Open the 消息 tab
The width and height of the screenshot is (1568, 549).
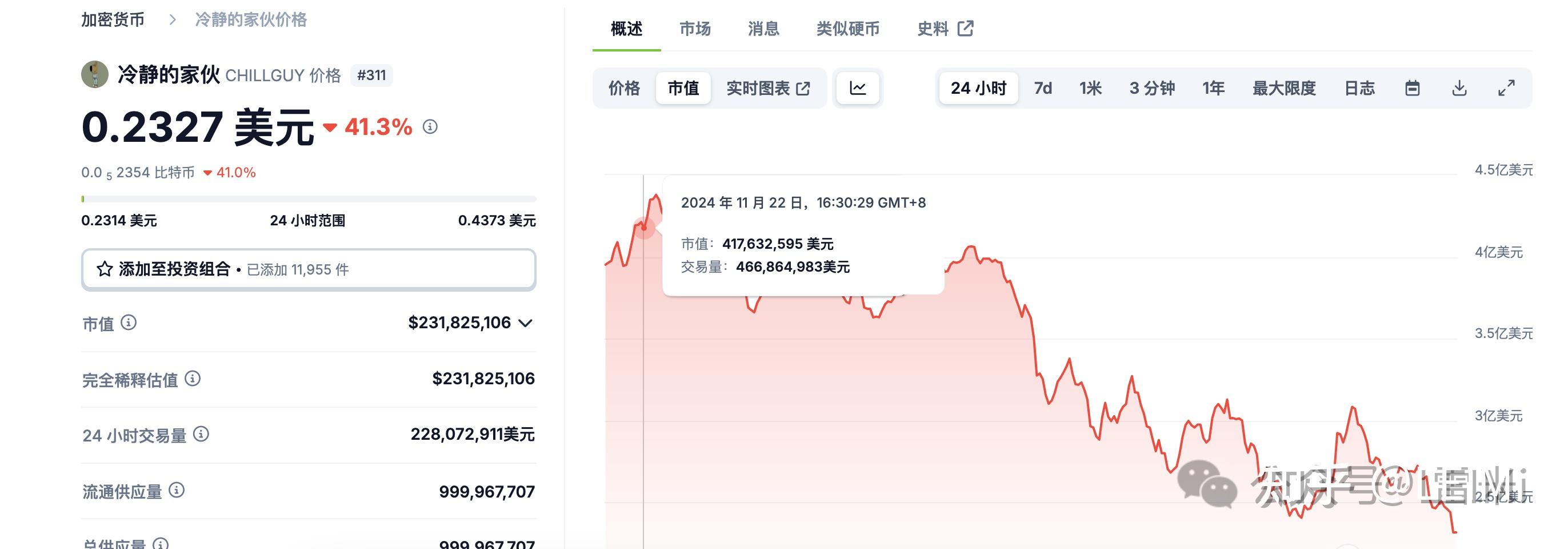pos(763,28)
